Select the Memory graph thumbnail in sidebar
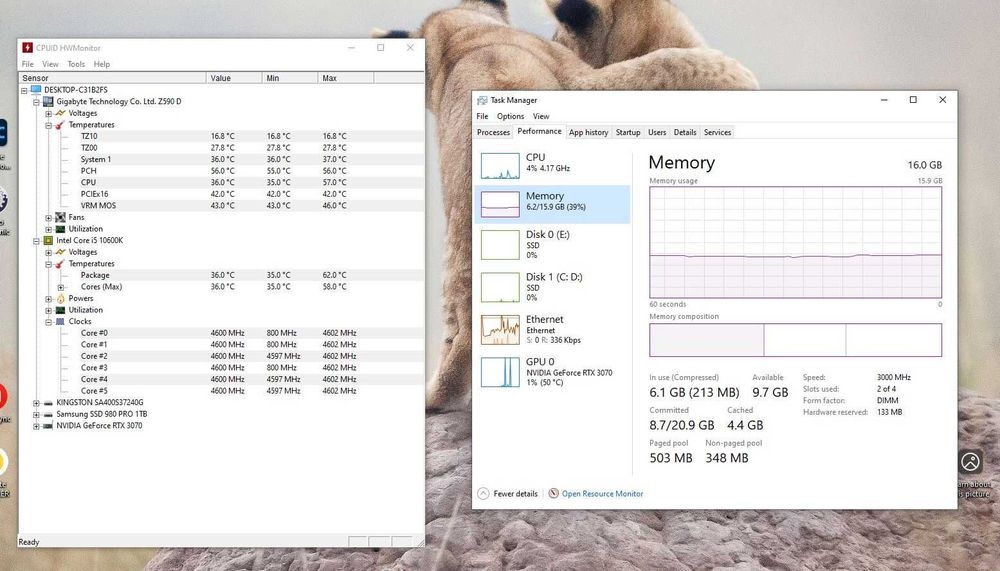 (x=500, y=205)
